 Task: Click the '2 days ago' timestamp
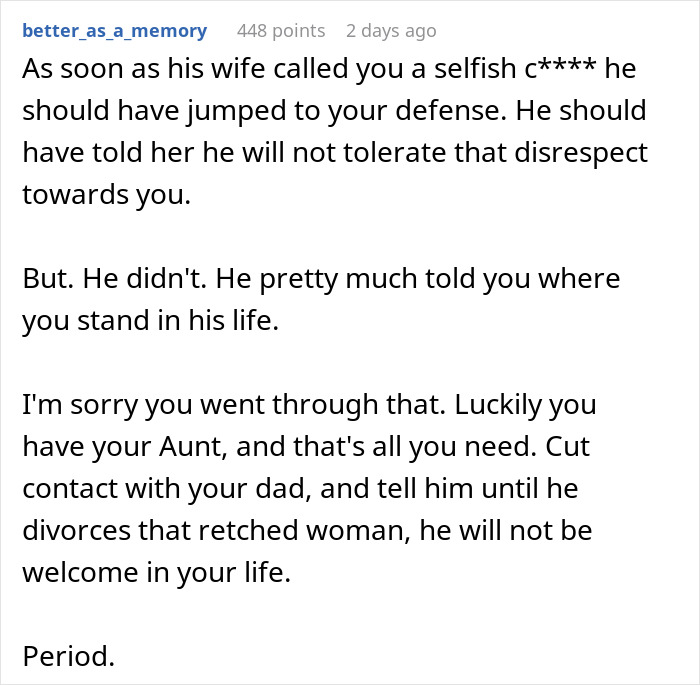(391, 30)
